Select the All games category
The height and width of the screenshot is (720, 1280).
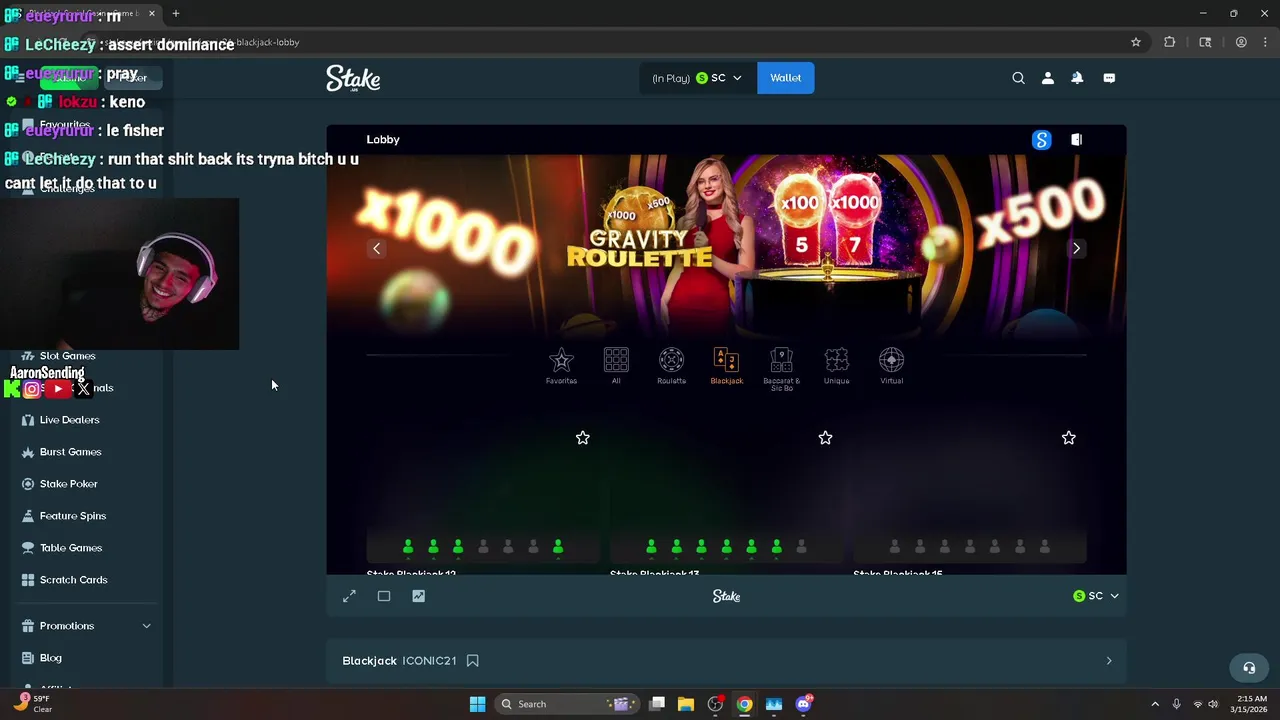click(x=616, y=366)
